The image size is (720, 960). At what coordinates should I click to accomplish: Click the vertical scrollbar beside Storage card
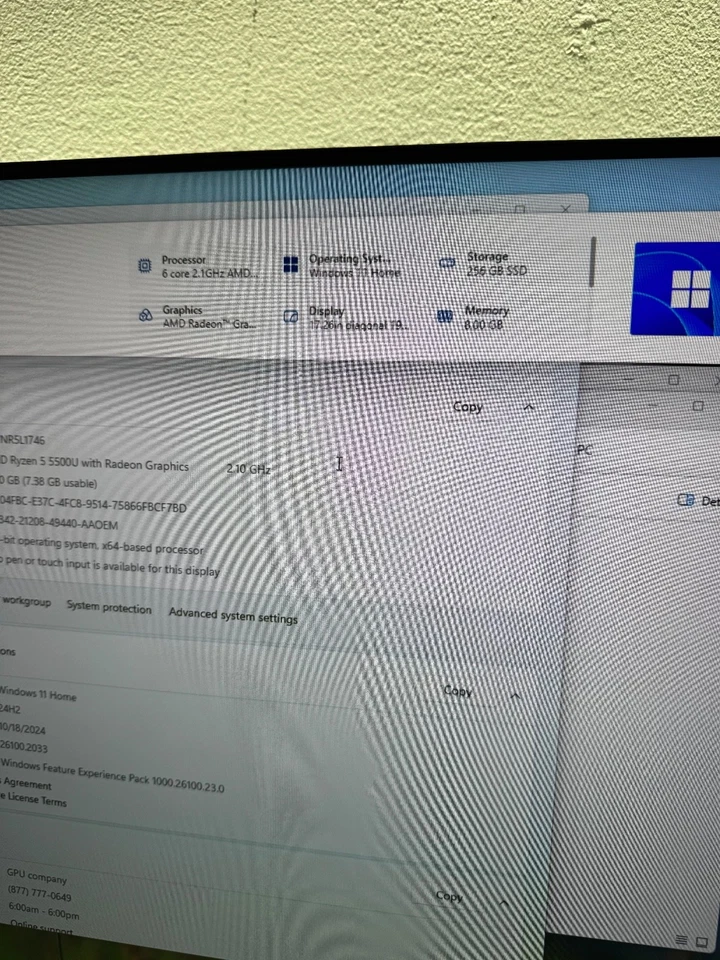click(x=592, y=262)
